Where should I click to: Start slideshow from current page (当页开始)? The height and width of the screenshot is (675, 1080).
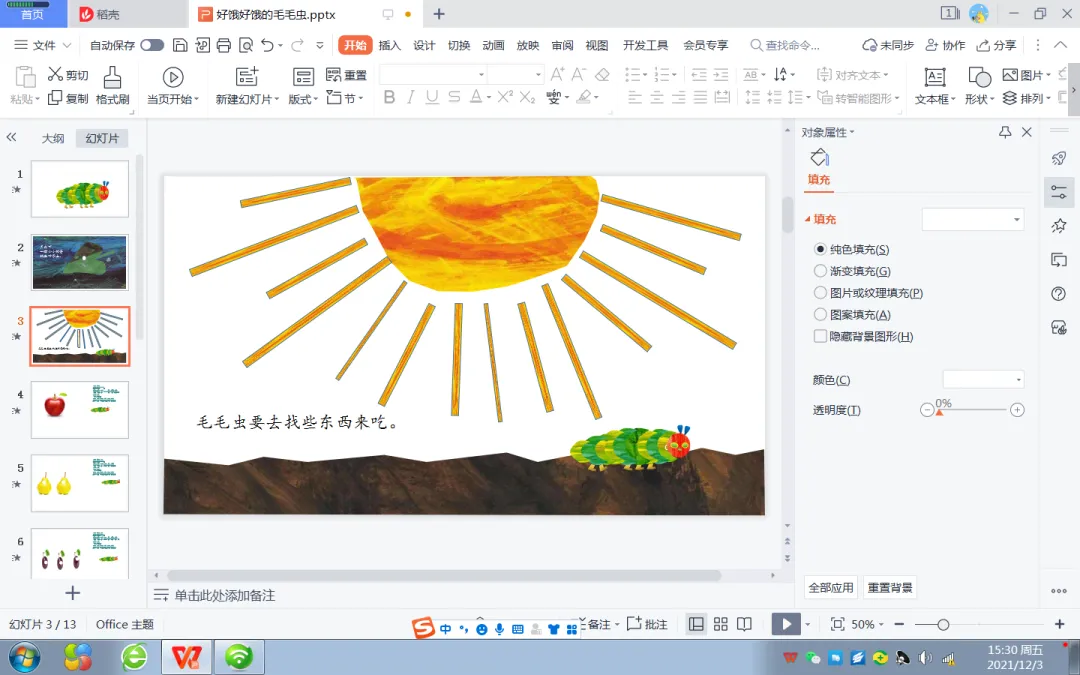[x=173, y=86]
